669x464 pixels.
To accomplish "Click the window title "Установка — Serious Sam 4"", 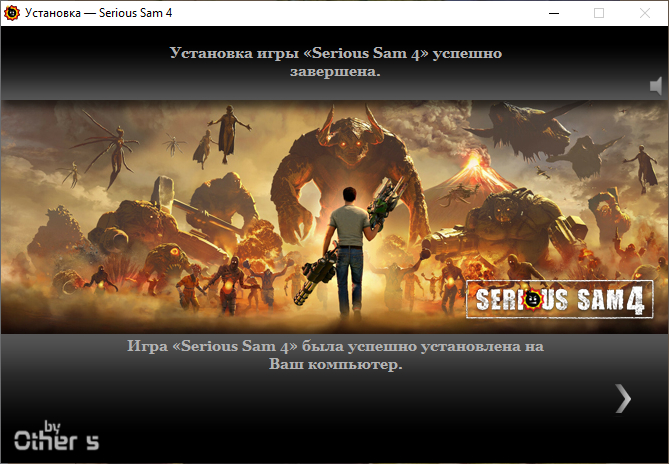I will (x=99, y=13).
